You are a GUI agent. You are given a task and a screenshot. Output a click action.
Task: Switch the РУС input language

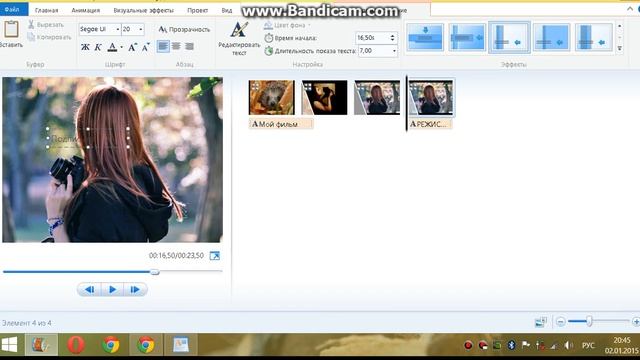pos(588,346)
